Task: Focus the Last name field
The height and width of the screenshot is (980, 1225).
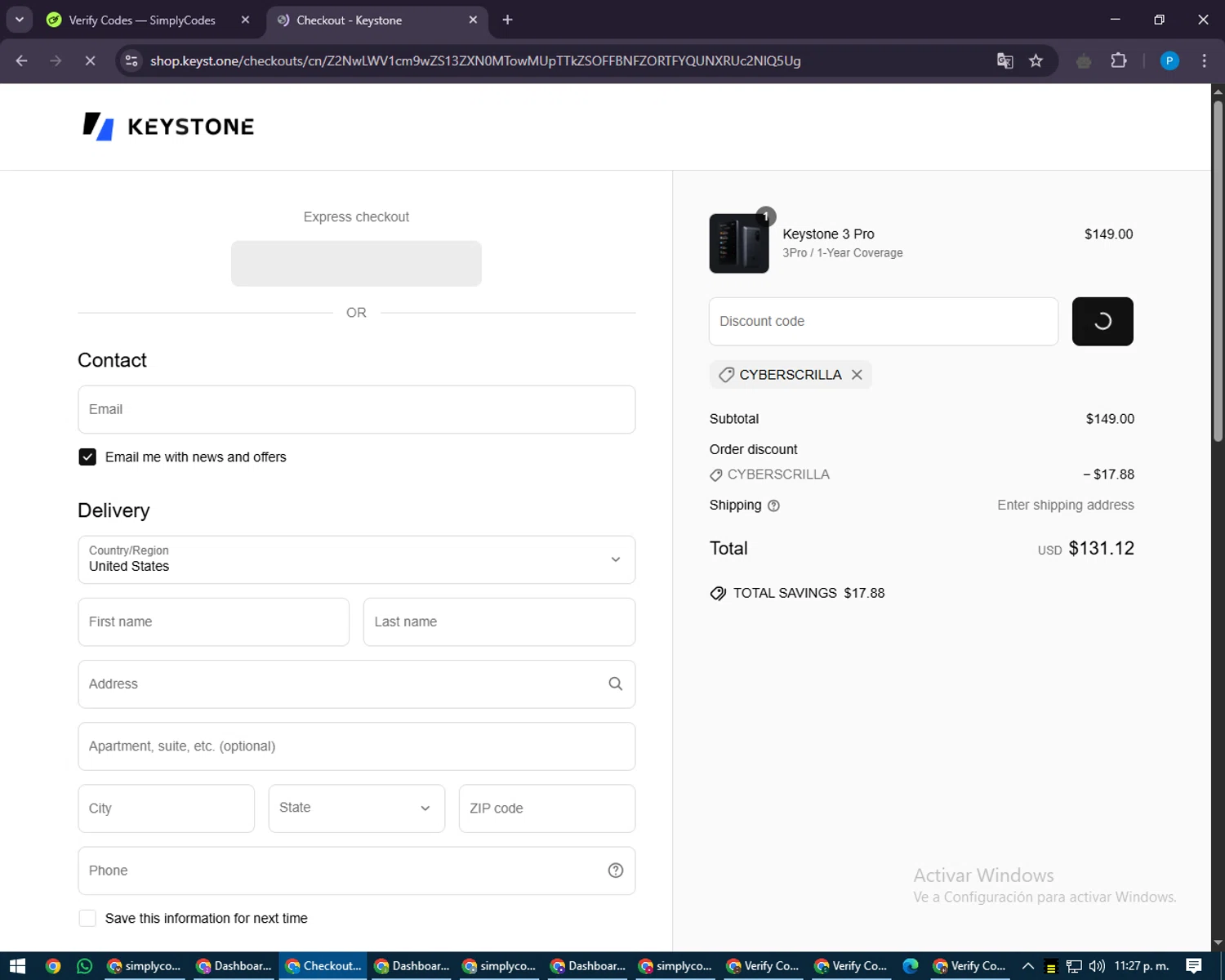Action: coord(499,622)
